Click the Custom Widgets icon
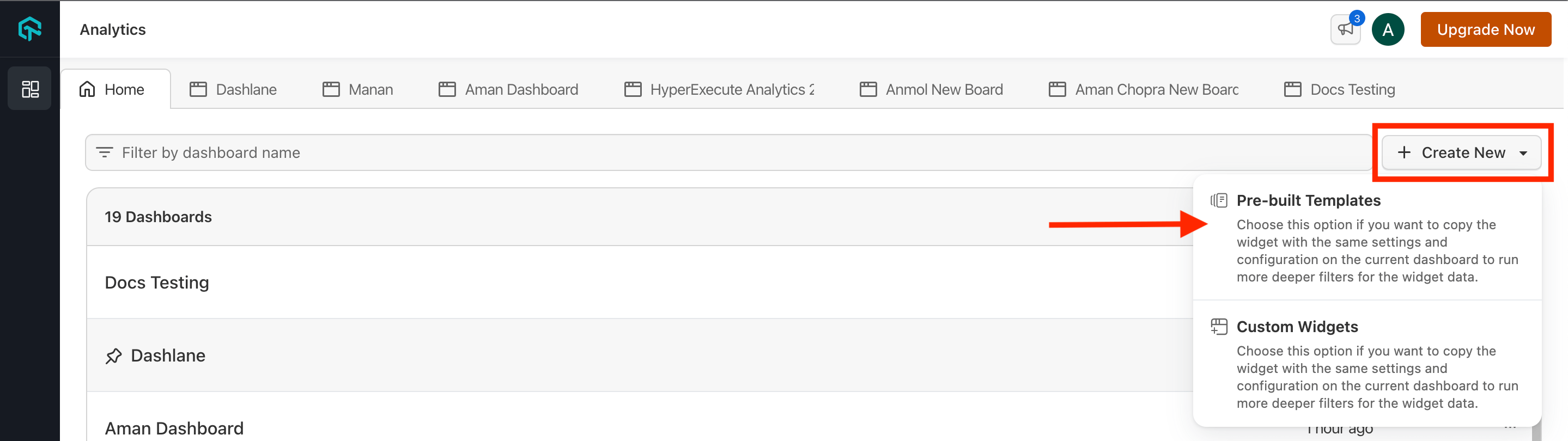The image size is (1568, 441). (1219, 327)
